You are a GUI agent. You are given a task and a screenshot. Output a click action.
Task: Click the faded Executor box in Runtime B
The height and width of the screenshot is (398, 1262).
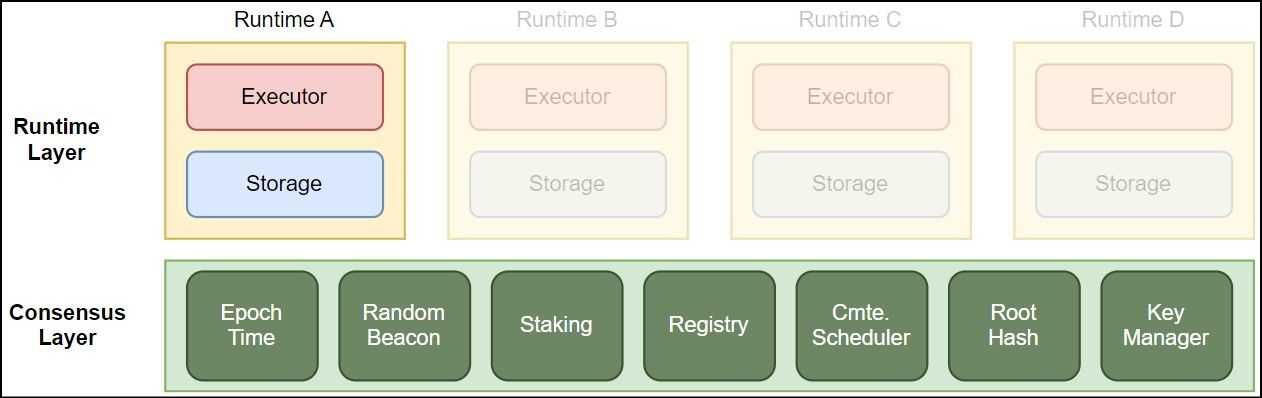tap(567, 97)
